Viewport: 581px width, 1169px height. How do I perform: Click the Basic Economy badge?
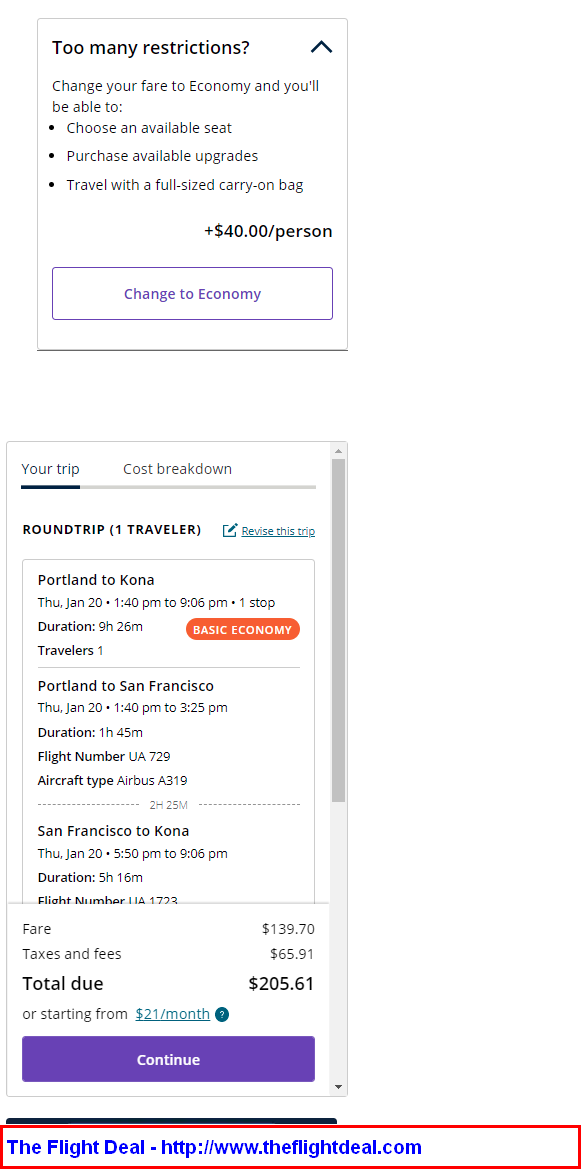[x=242, y=629]
